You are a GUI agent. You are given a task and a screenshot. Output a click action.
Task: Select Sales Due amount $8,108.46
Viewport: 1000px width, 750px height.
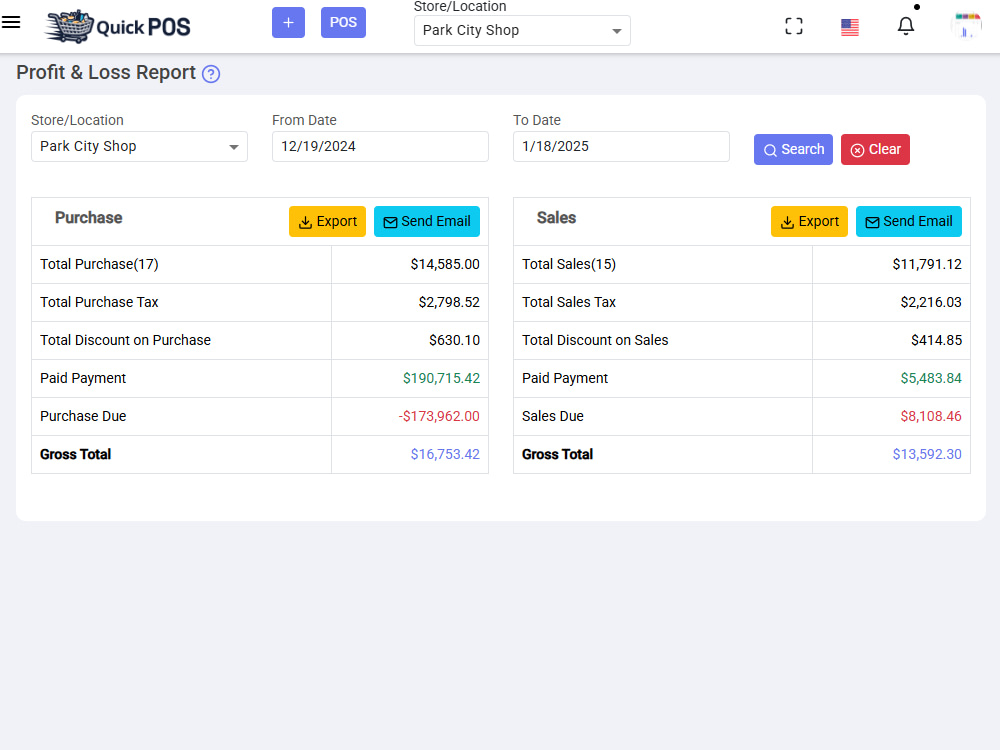pyautogui.click(x=931, y=416)
